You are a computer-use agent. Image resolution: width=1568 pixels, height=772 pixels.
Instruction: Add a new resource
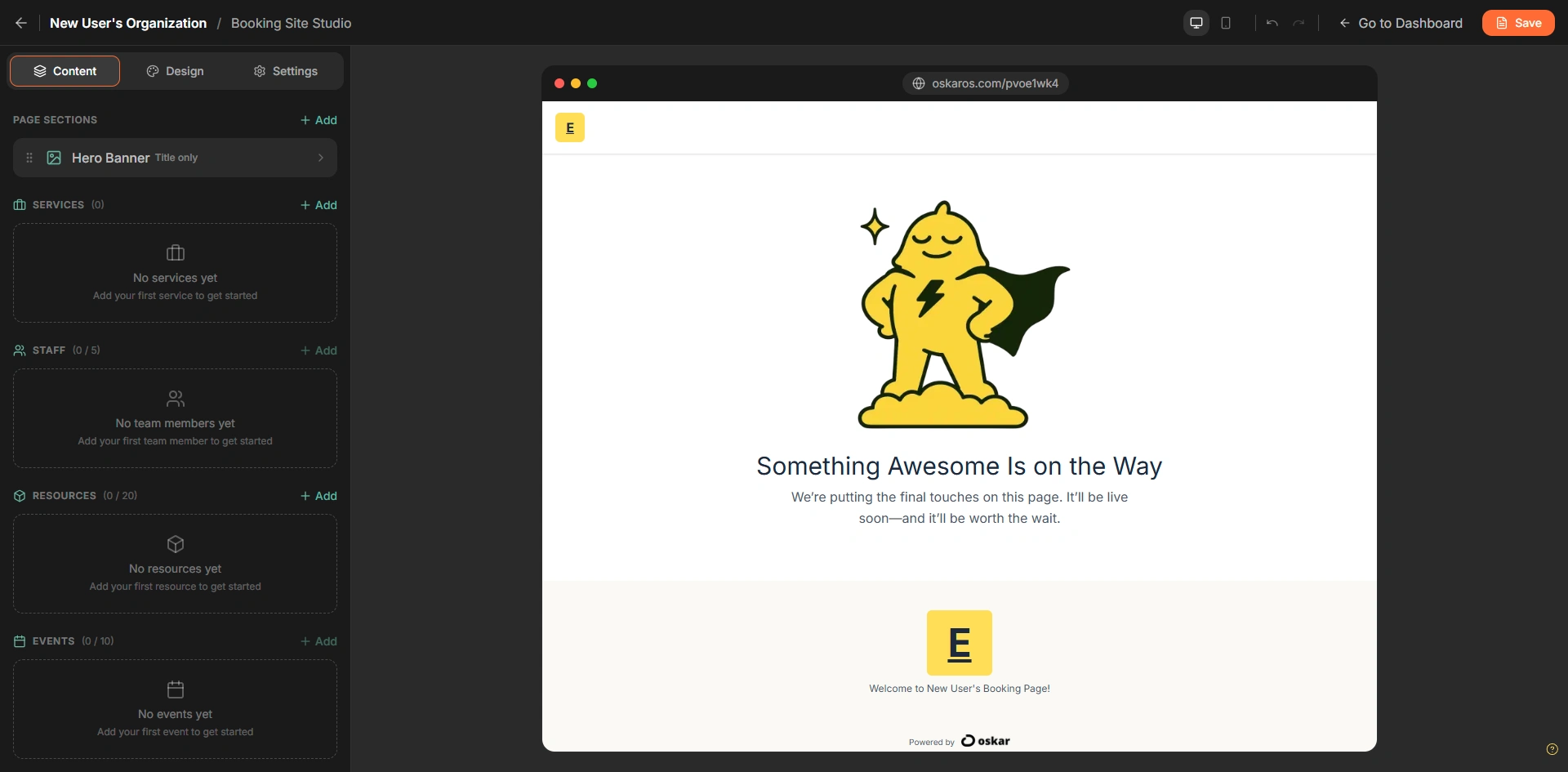318,496
